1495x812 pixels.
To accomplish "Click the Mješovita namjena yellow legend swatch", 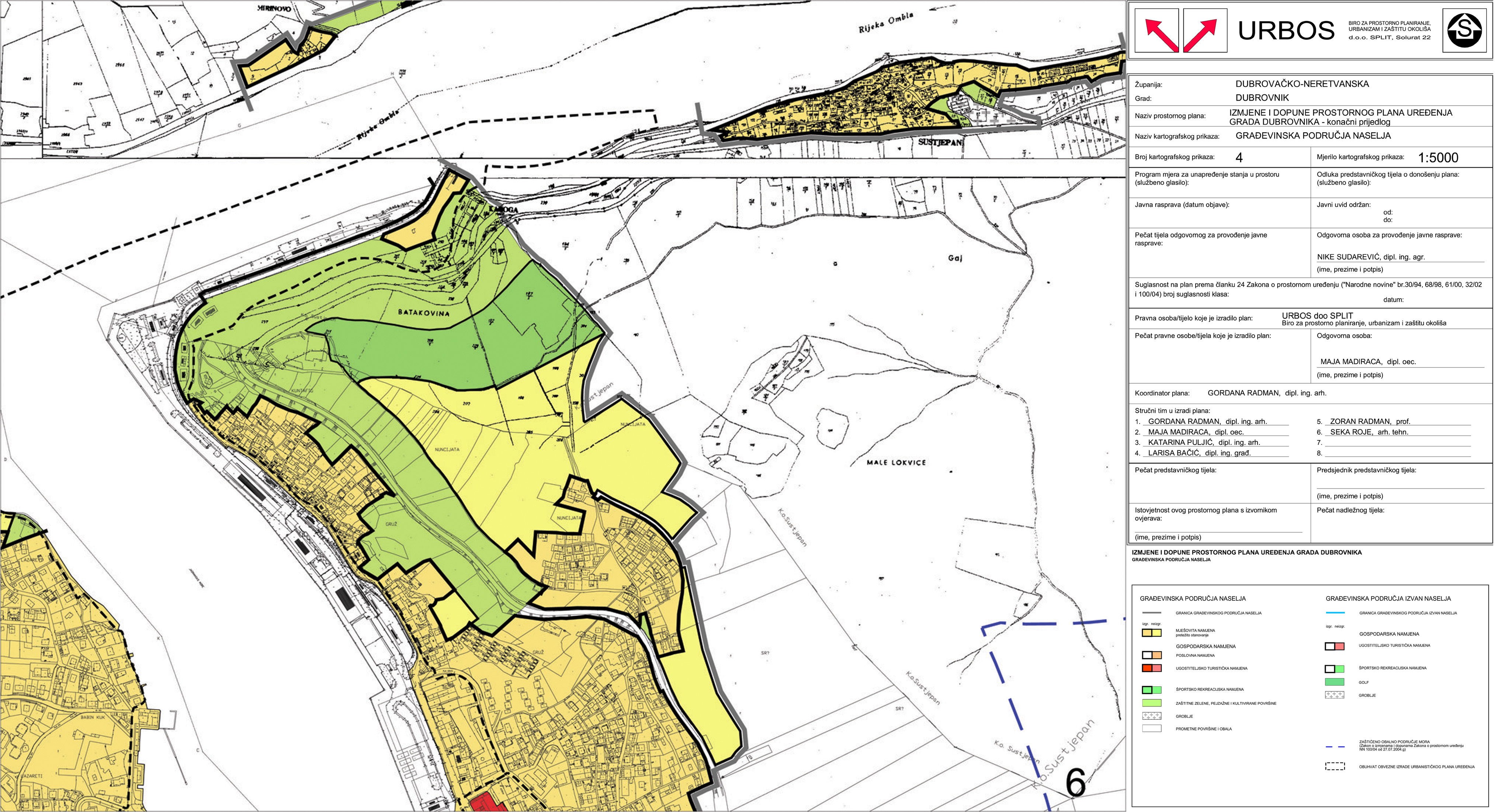I will pyautogui.click(x=1151, y=633).
